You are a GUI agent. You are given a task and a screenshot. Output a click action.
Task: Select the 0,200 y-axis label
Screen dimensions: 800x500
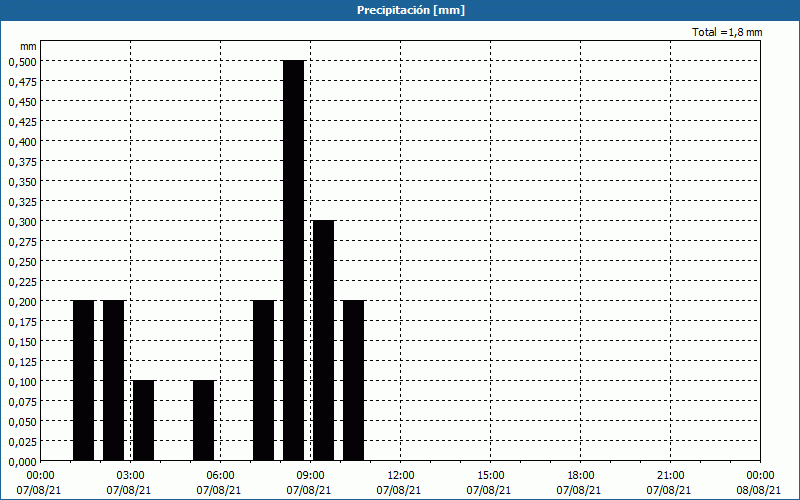(22, 302)
